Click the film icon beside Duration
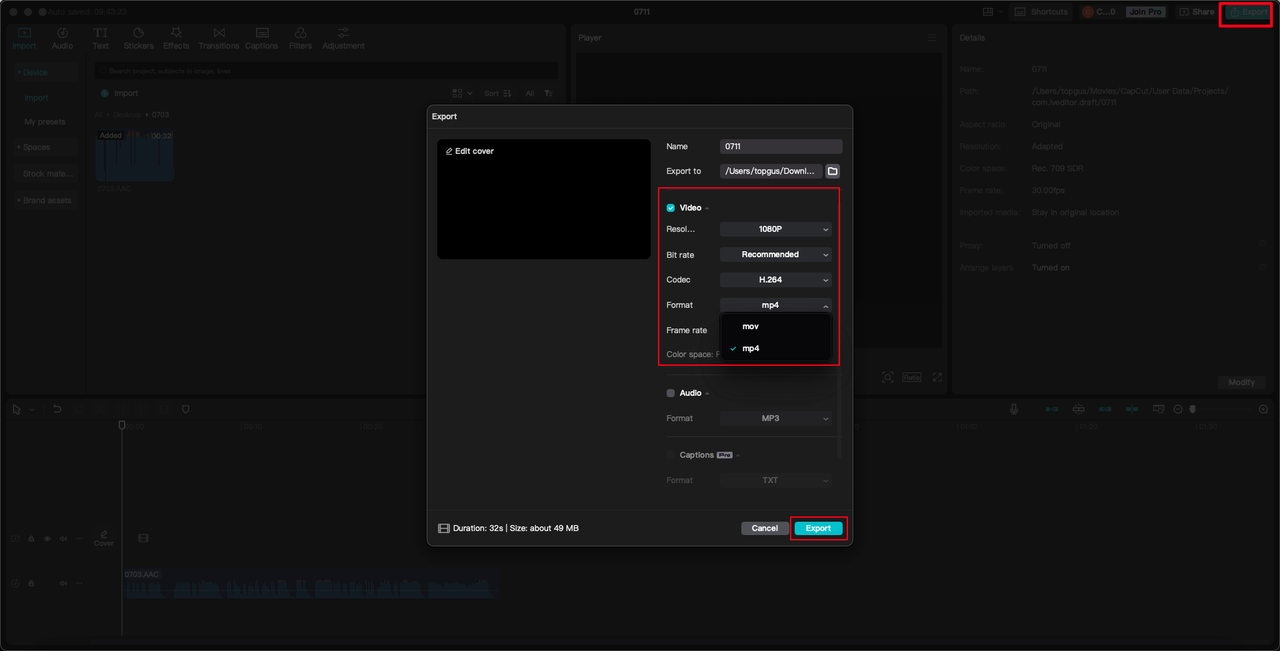The height and width of the screenshot is (651, 1280). [x=444, y=528]
